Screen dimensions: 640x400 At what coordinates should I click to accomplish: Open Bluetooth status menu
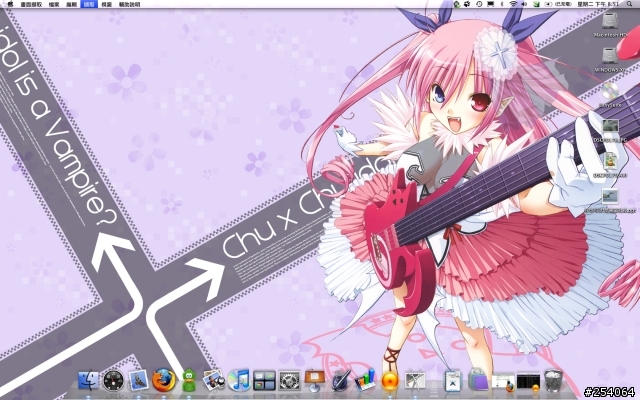(502, 4)
